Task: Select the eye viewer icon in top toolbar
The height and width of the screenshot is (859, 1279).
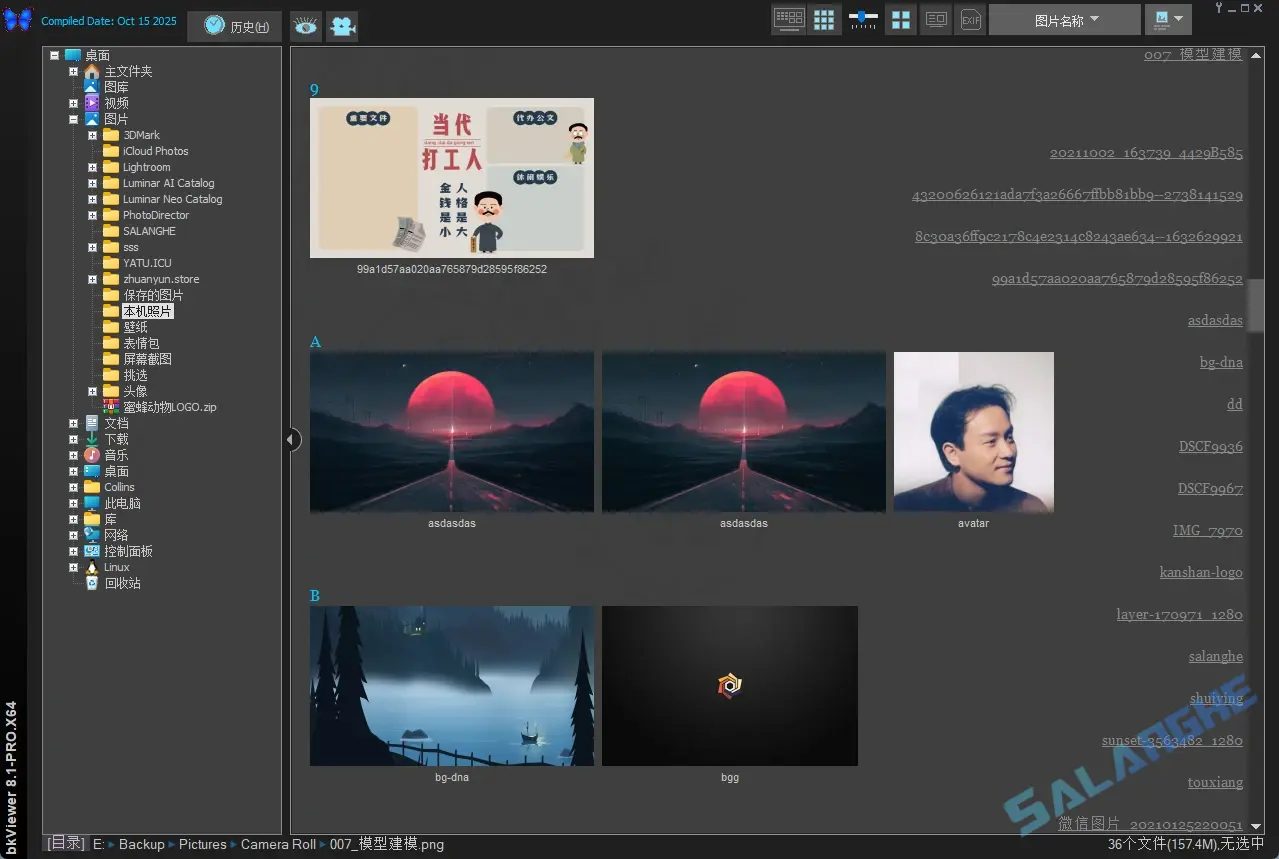Action: [305, 26]
